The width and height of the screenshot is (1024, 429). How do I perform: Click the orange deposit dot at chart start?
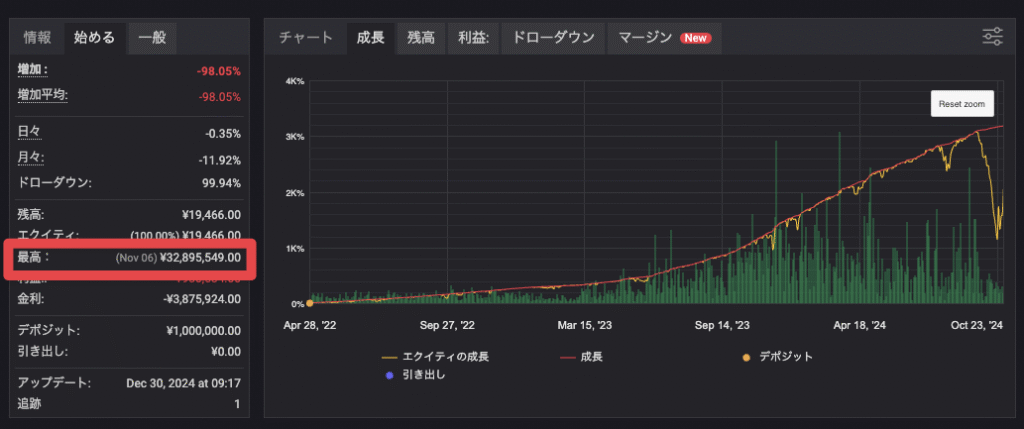(x=310, y=303)
